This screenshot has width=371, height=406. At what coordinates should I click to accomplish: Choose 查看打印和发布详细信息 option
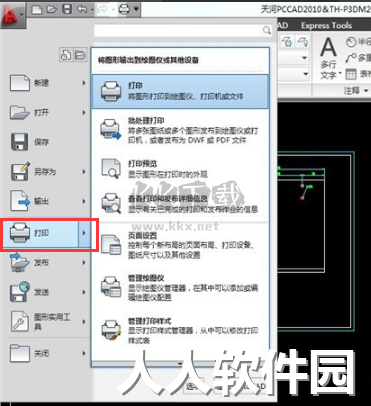click(x=180, y=204)
